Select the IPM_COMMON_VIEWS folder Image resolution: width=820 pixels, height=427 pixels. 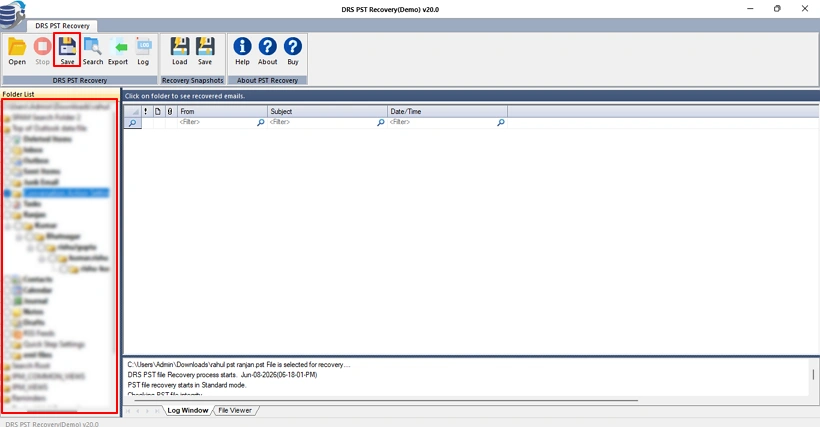pyautogui.click(x=49, y=376)
